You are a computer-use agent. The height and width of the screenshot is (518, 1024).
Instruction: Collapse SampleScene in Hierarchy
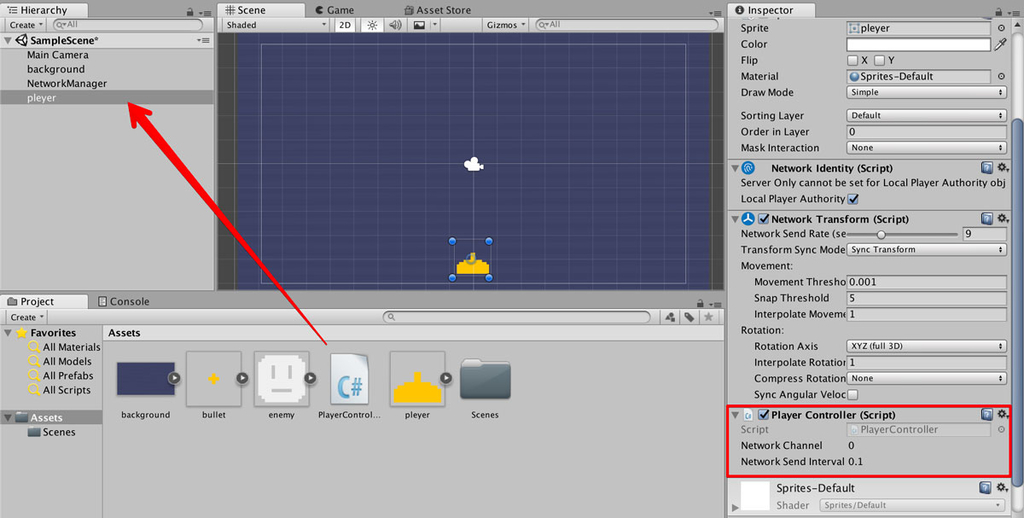8,40
